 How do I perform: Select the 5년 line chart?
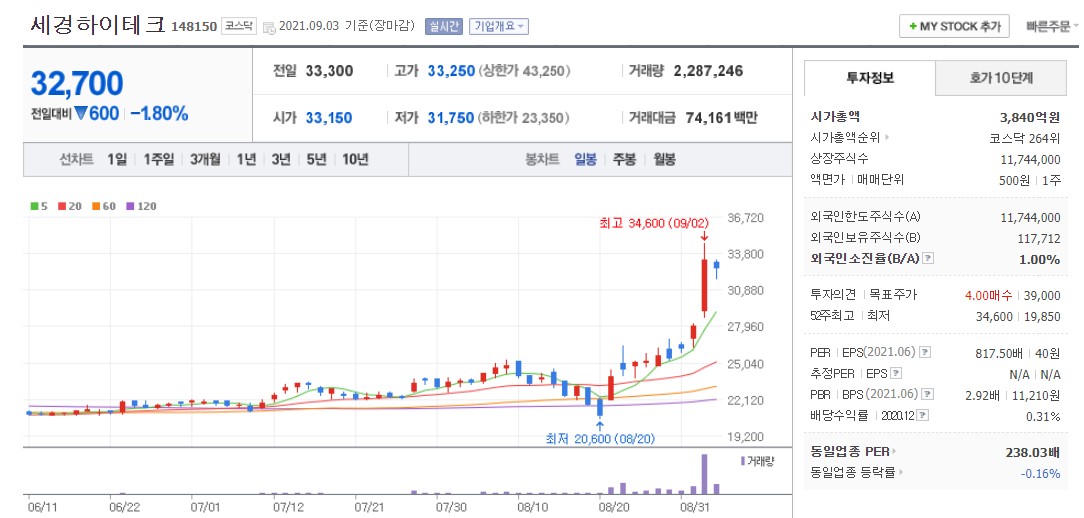click(x=316, y=160)
